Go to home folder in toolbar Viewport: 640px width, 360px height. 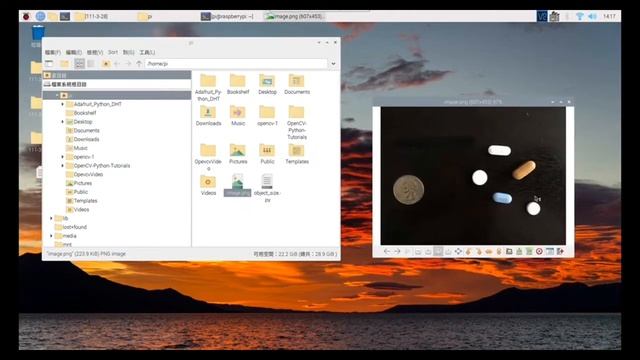click(106, 64)
